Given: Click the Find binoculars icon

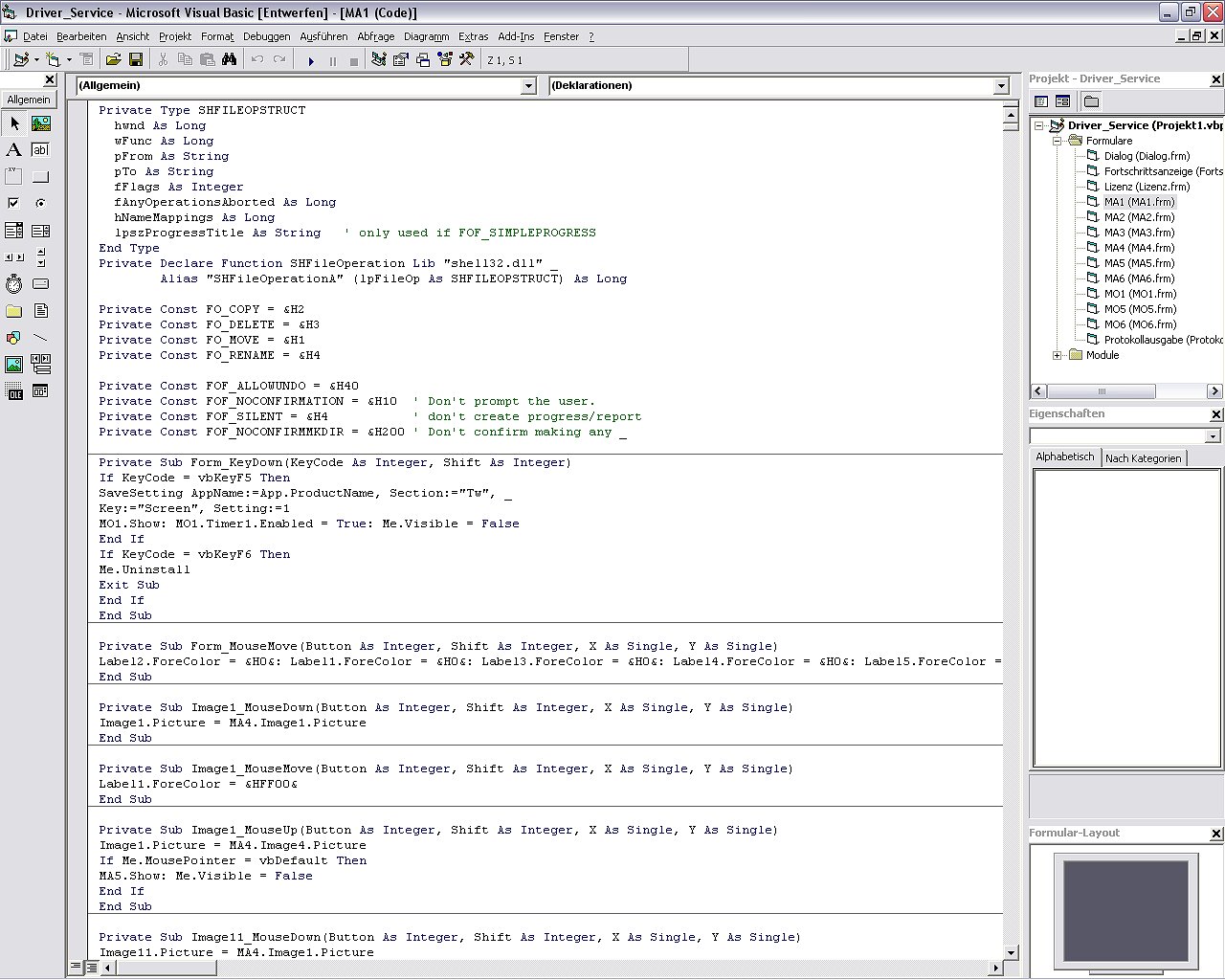Looking at the screenshot, I should point(230,60).
